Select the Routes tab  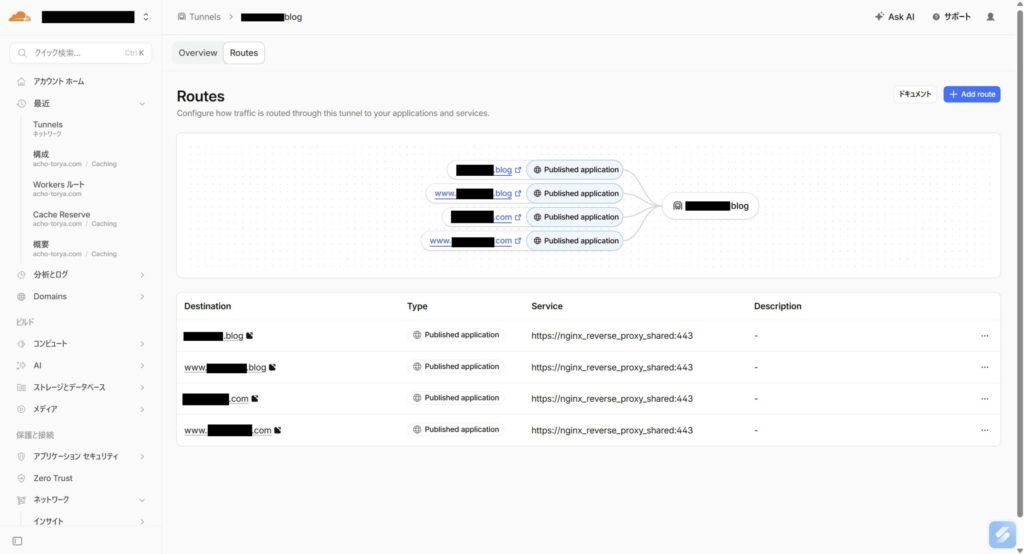(x=244, y=53)
